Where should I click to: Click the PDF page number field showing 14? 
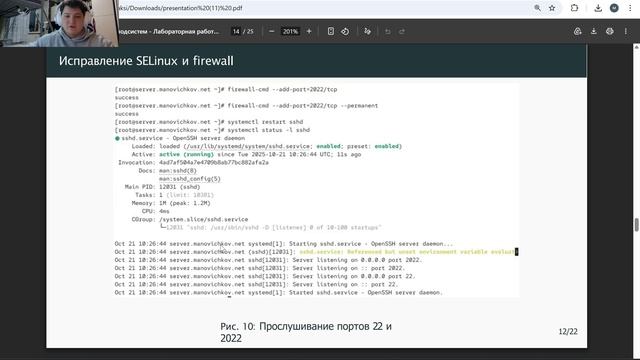pos(236,31)
